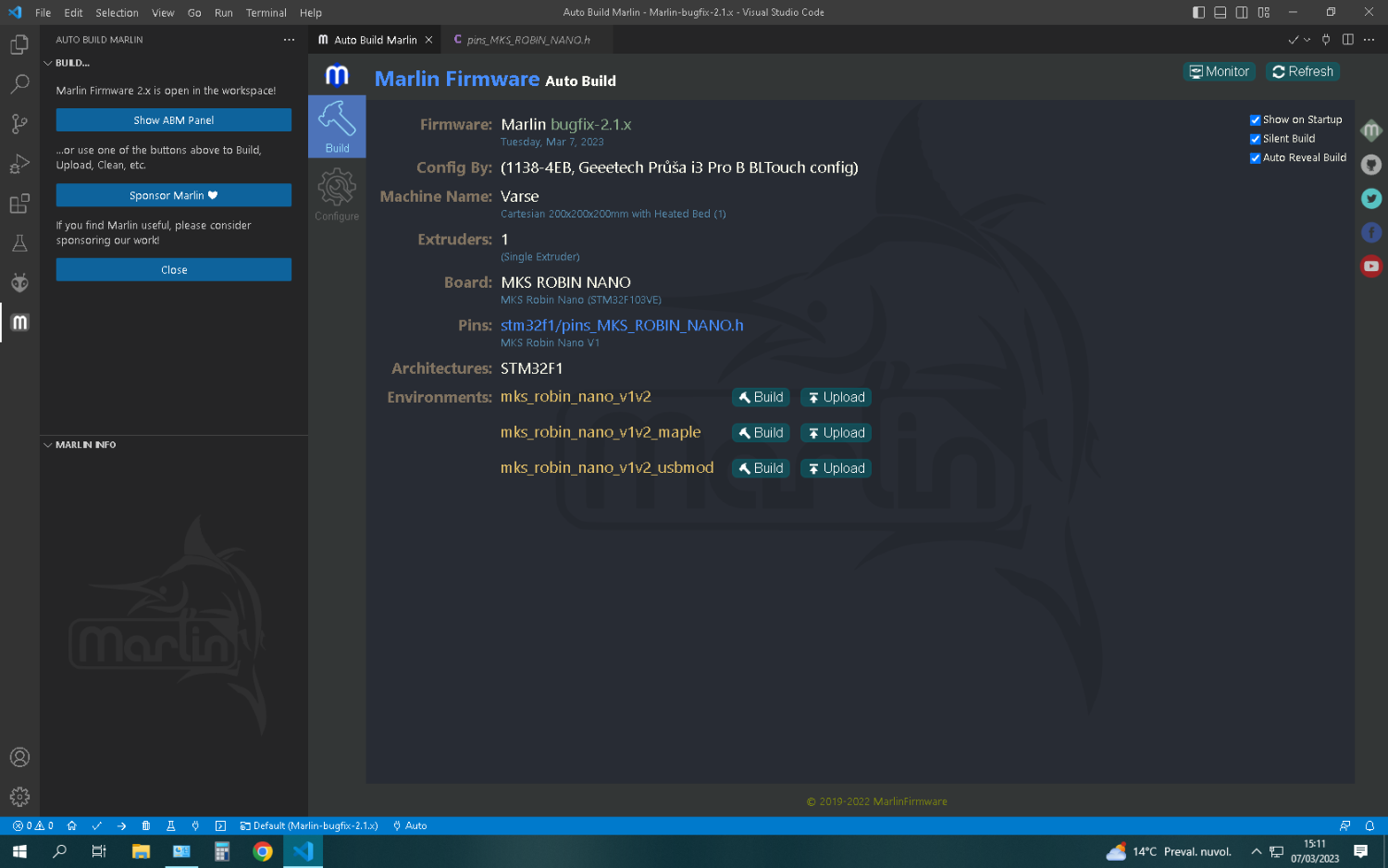Select the Auto Build Marlin activity bar icon
Screen dimensions: 1388x868
coord(19,322)
